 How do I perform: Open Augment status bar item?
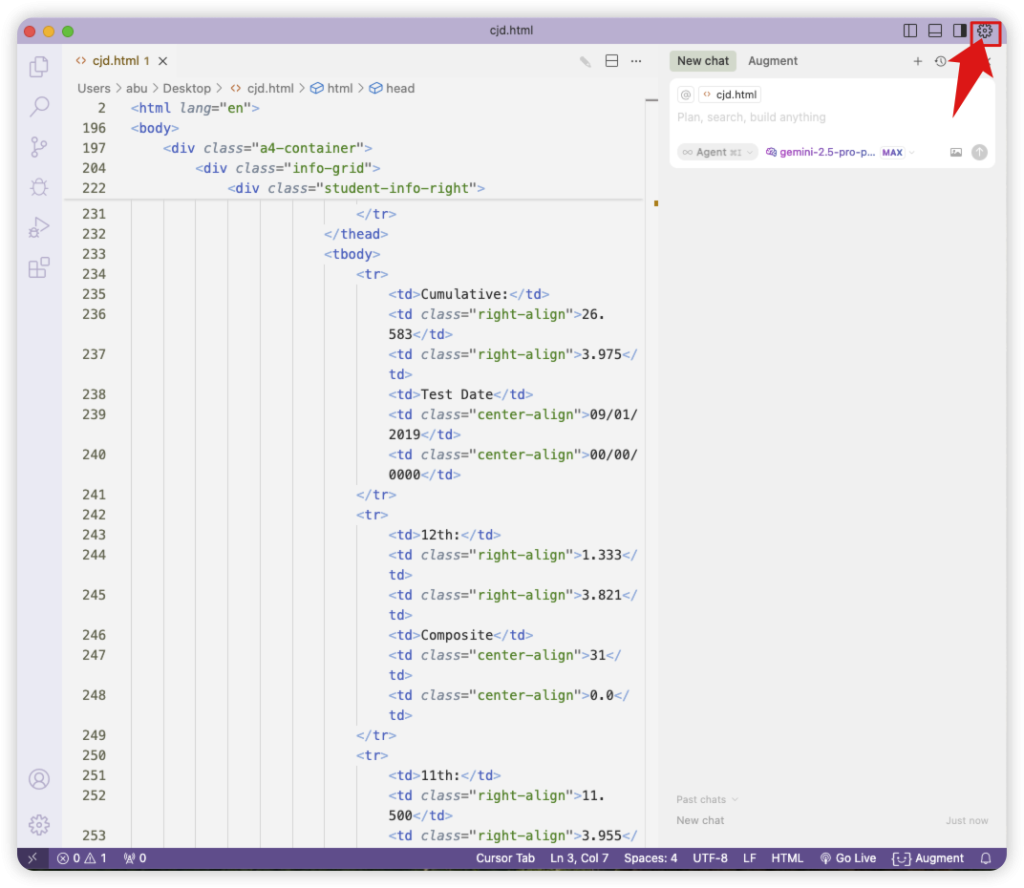pos(928,858)
